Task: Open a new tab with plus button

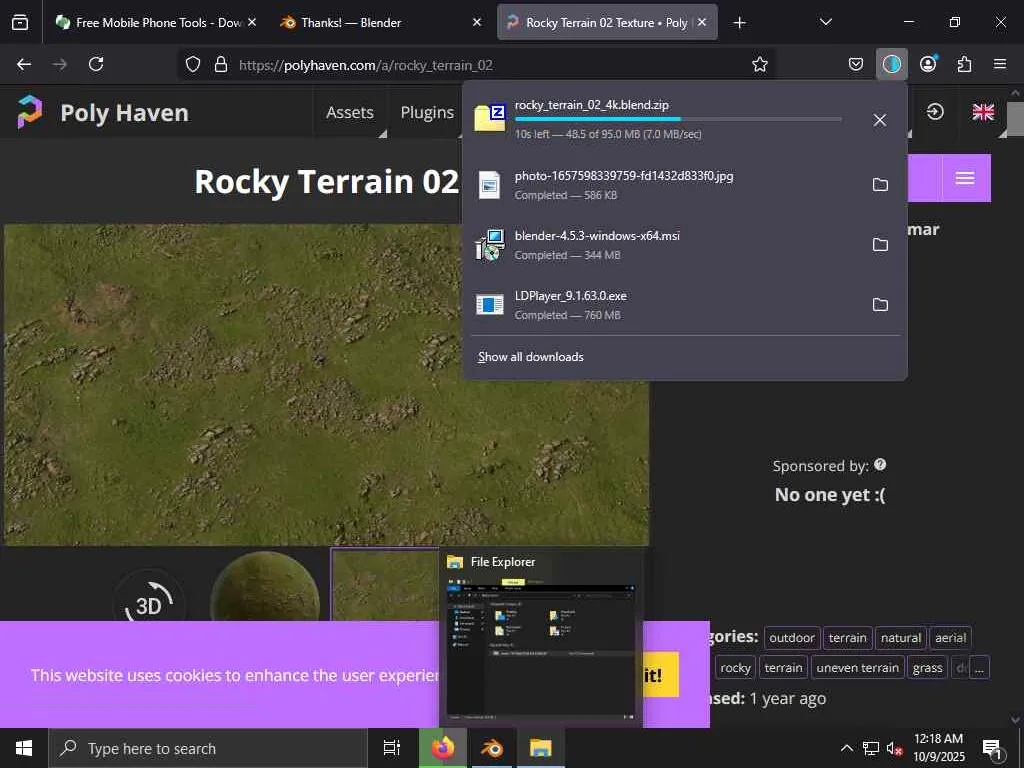Action: [739, 23]
